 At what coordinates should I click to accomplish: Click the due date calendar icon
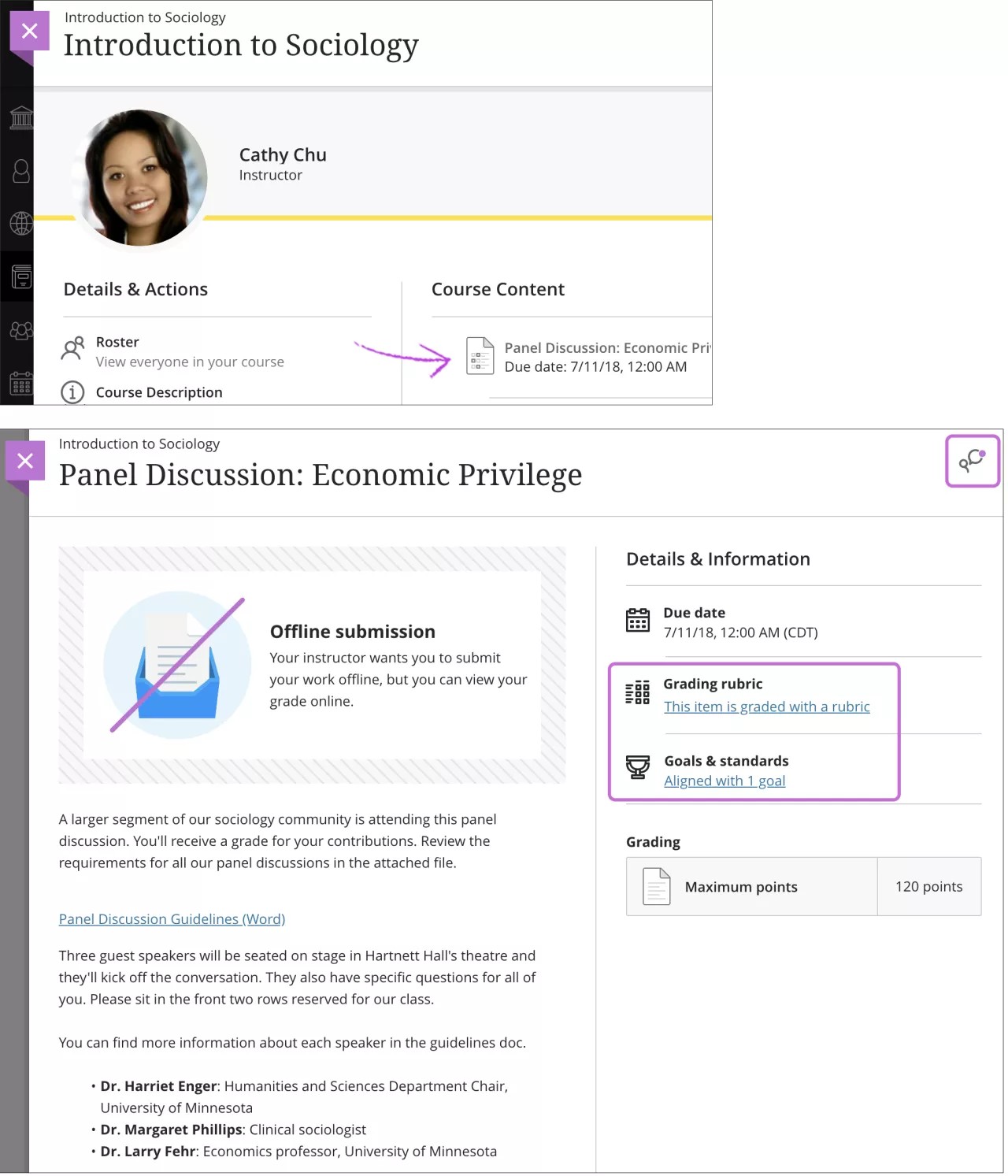[x=639, y=621]
